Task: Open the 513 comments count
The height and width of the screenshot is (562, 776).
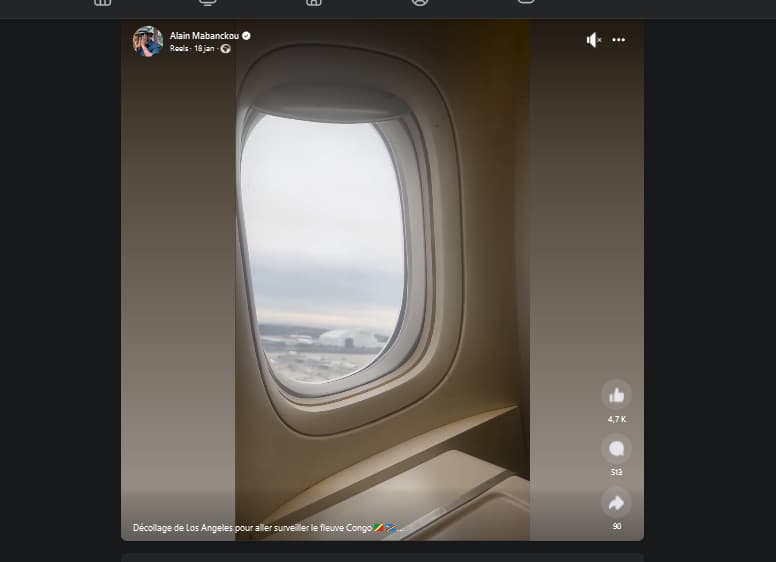Action: [x=616, y=472]
